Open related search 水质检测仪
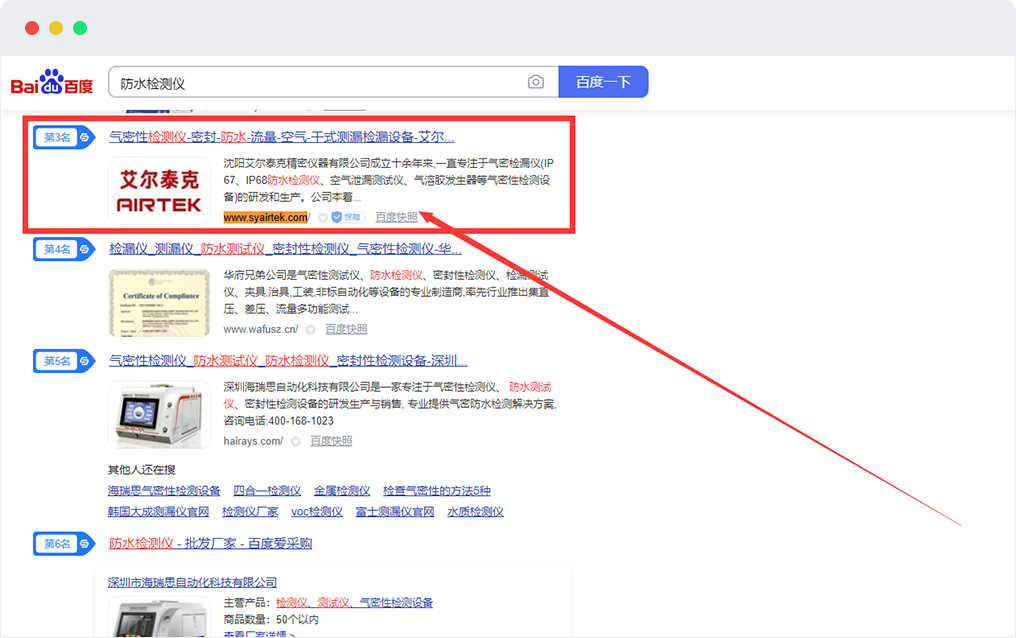The image size is (1016, 638). (x=476, y=512)
